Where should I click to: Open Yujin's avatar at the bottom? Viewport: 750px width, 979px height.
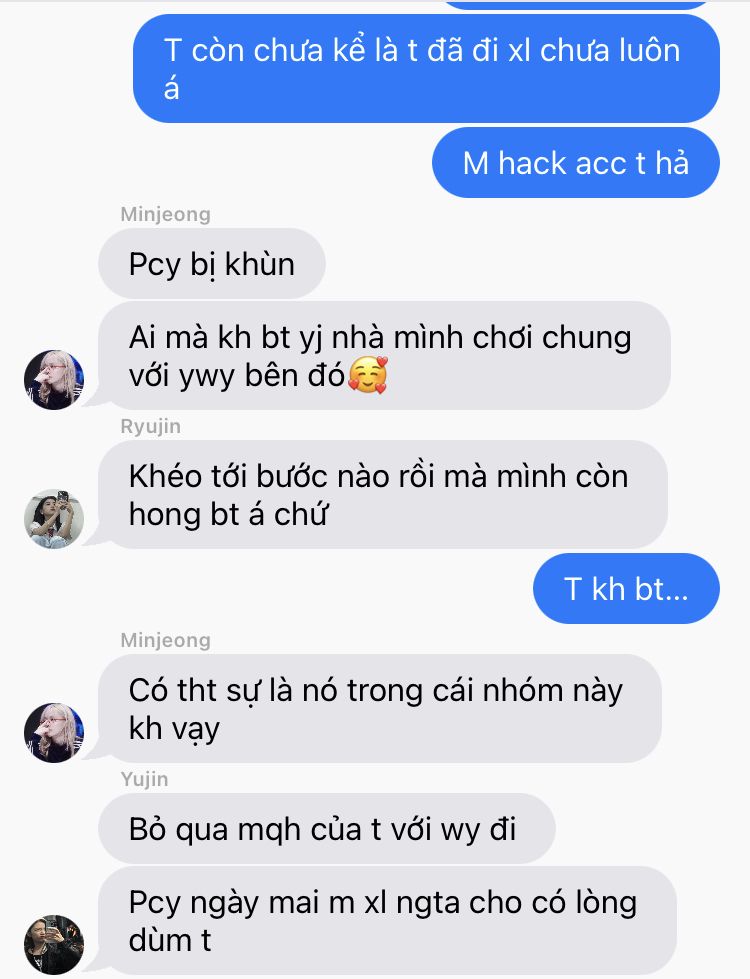(x=54, y=945)
